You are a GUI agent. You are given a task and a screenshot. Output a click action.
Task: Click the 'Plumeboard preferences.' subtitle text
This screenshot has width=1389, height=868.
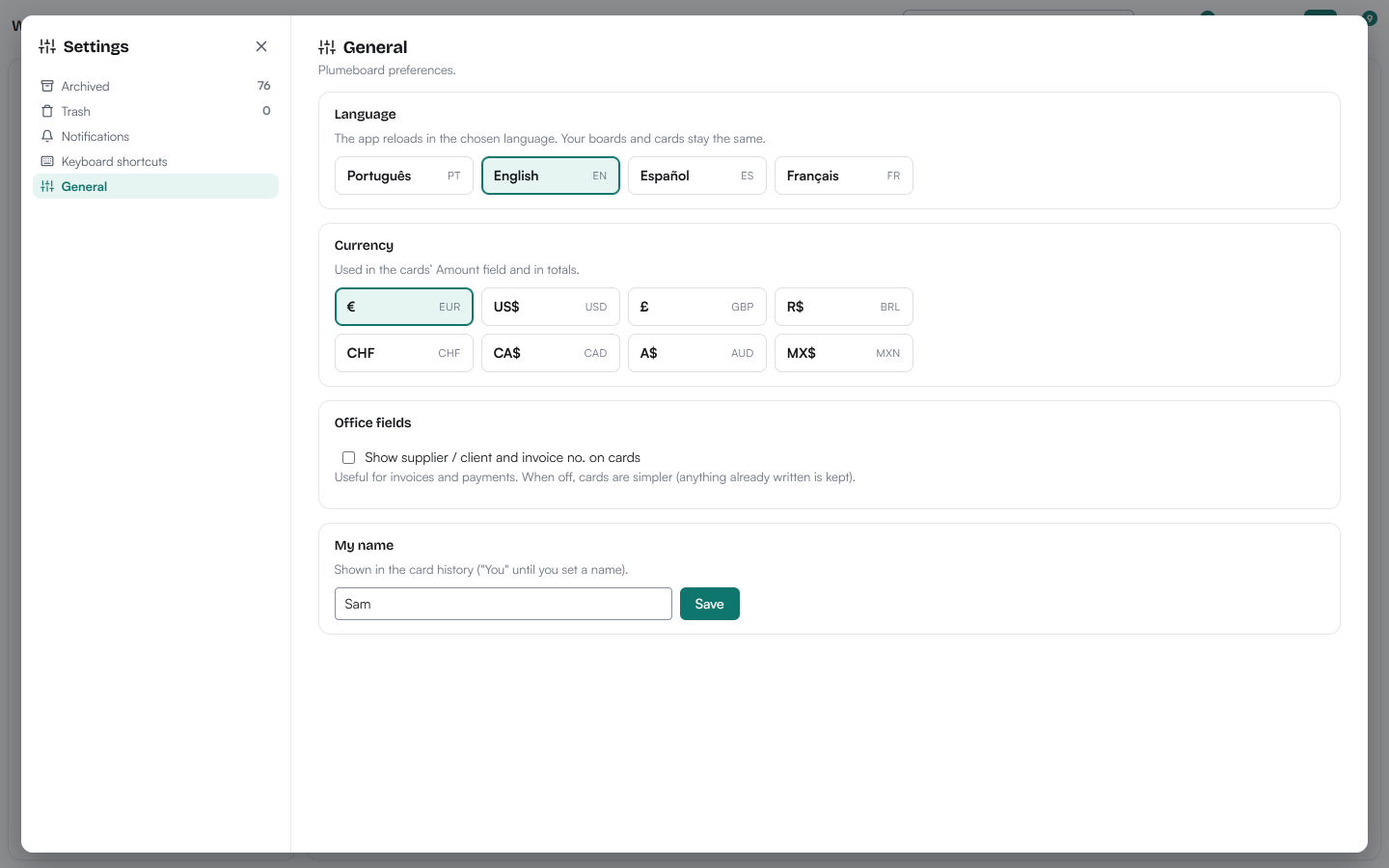click(387, 70)
